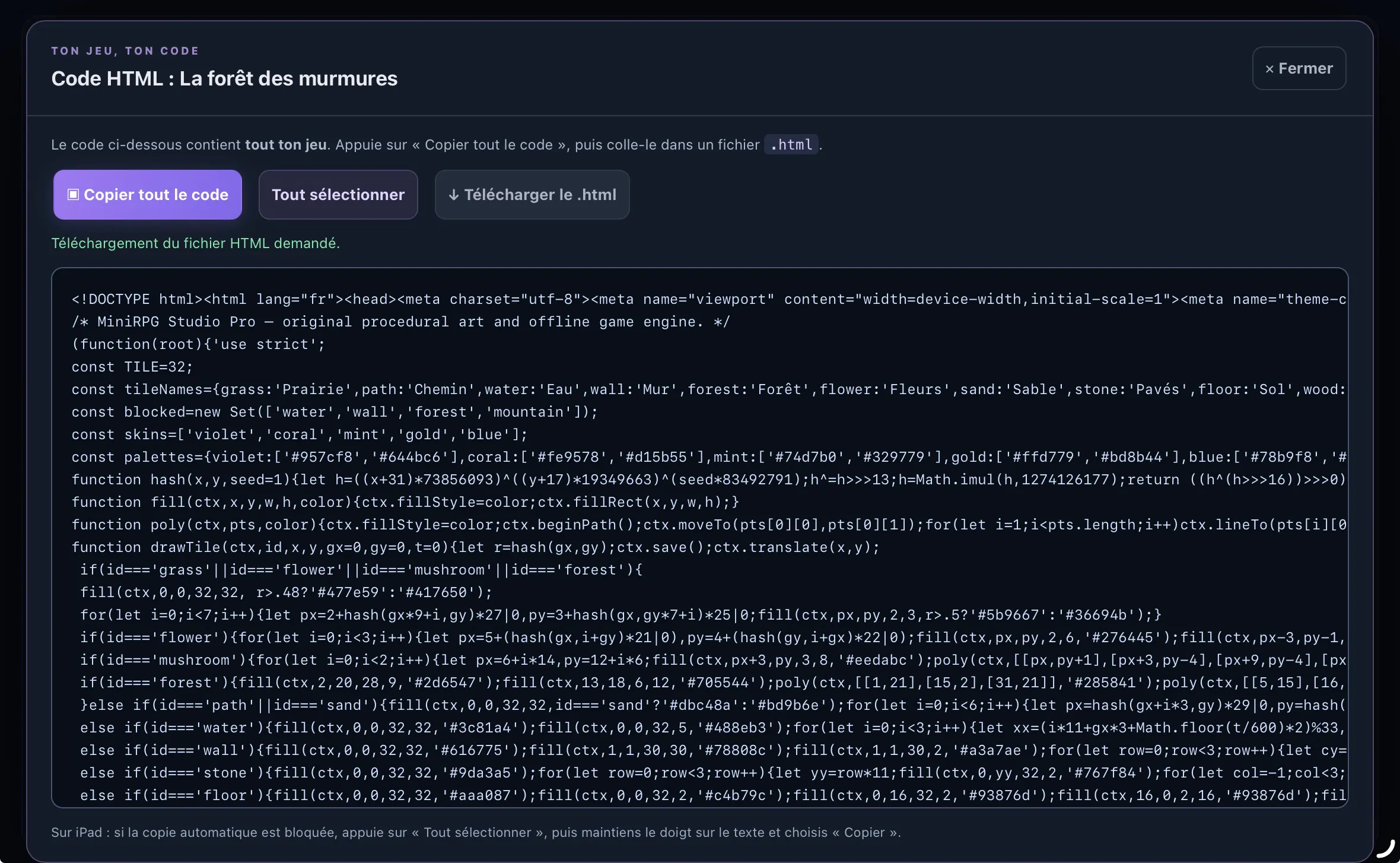This screenshot has width=1400, height=863.
Task: Click the function hash(x,y,seed=1) line
Action: pyautogui.click(x=709, y=480)
